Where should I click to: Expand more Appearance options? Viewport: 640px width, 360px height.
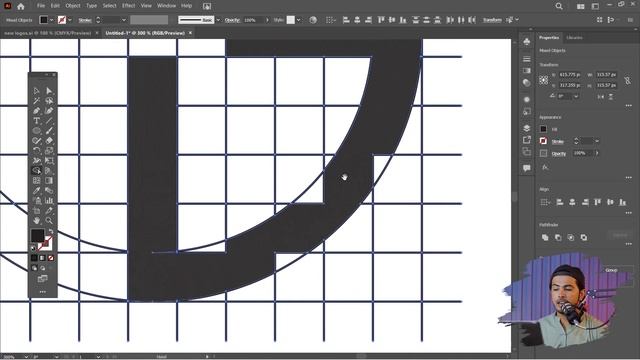(629, 178)
